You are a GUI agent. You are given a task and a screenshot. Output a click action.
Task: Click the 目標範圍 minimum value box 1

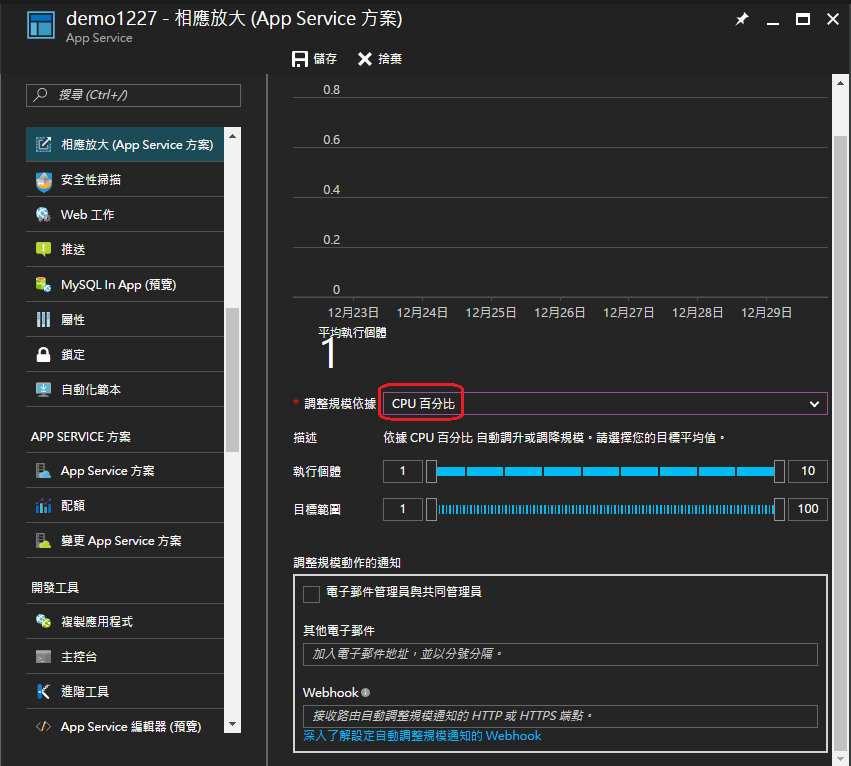(x=403, y=509)
